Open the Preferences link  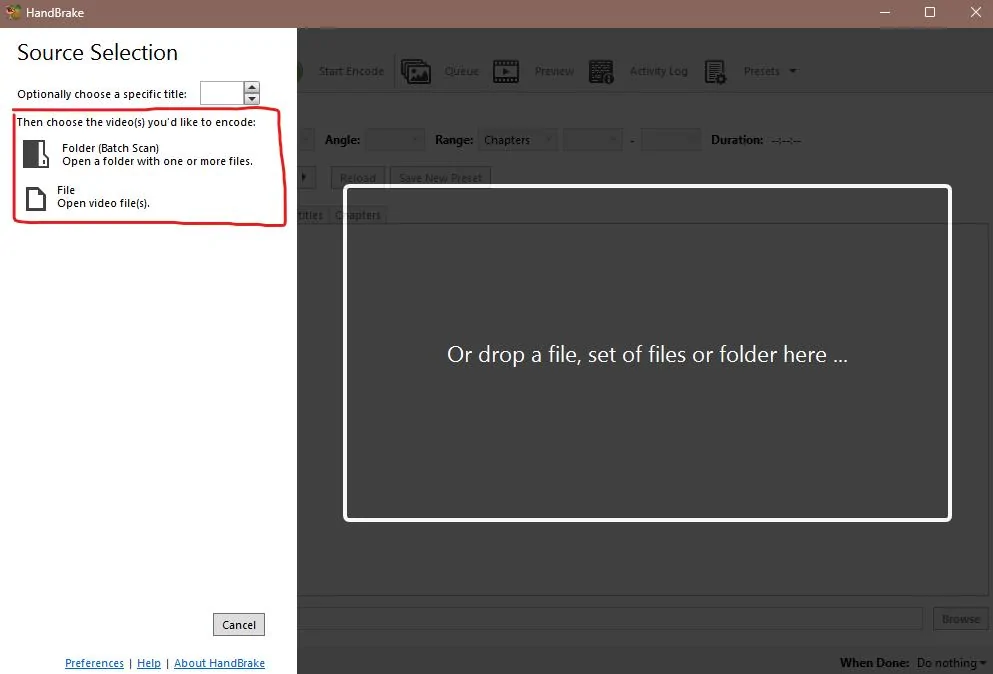point(94,663)
